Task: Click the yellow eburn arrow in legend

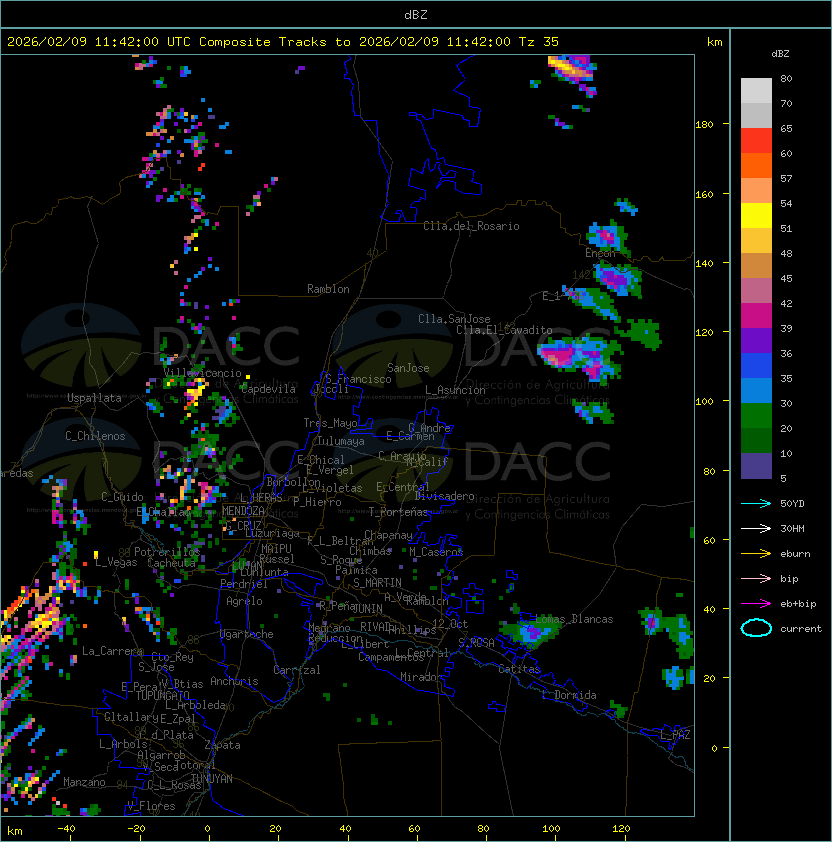Action: [x=756, y=554]
